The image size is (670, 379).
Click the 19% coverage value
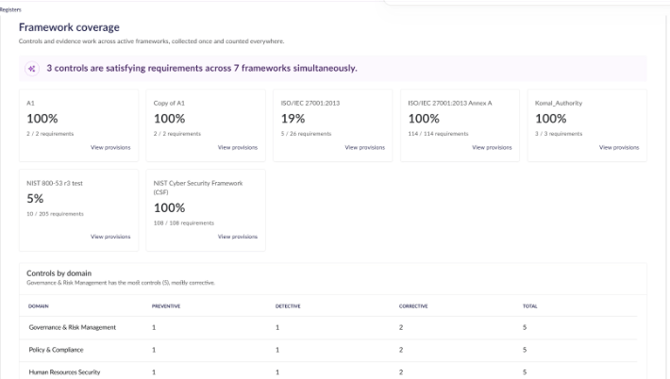[293, 118]
